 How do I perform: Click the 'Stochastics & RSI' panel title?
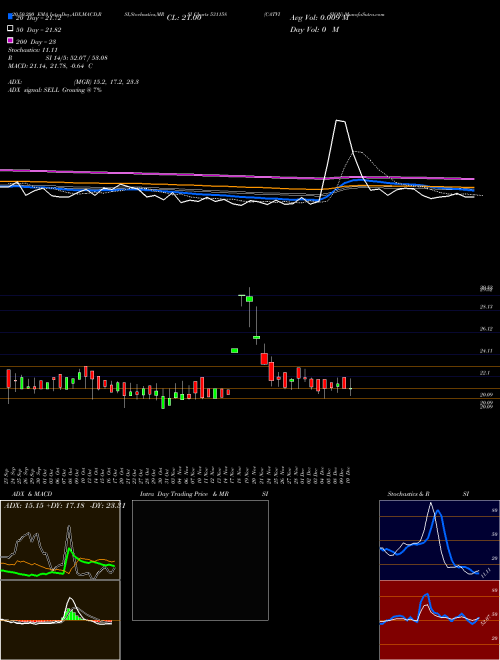[428, 494]
